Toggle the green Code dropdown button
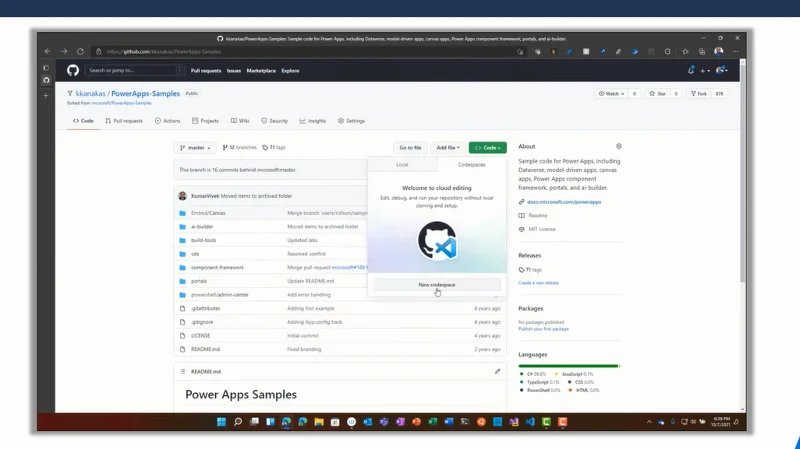800x449 pixels. (x=488, y=147)
